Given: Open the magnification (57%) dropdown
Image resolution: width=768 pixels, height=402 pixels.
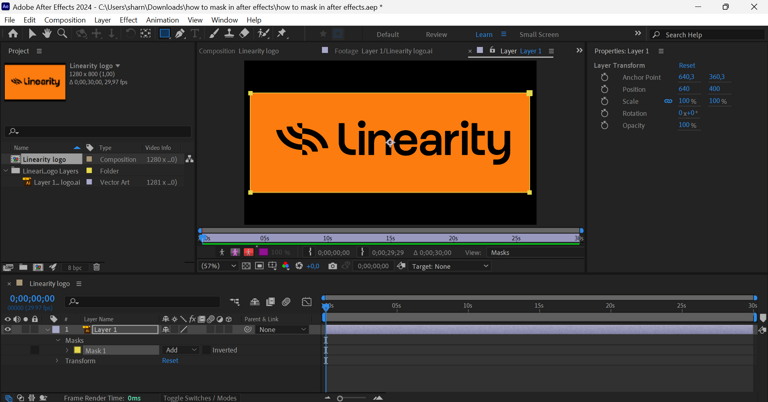Looking at the screenshot, I should click(x=218, y=266).
